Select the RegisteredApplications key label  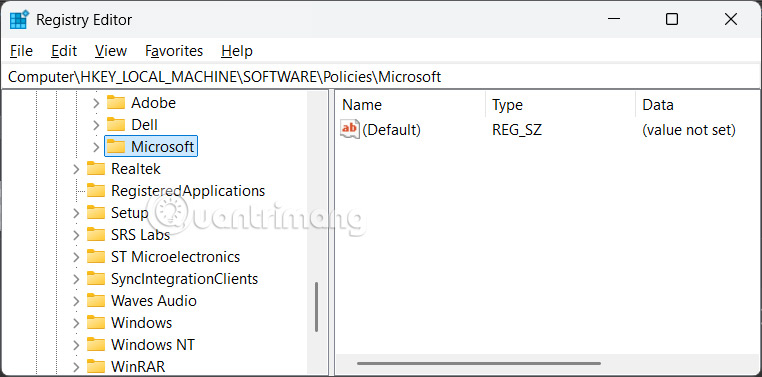188,190
